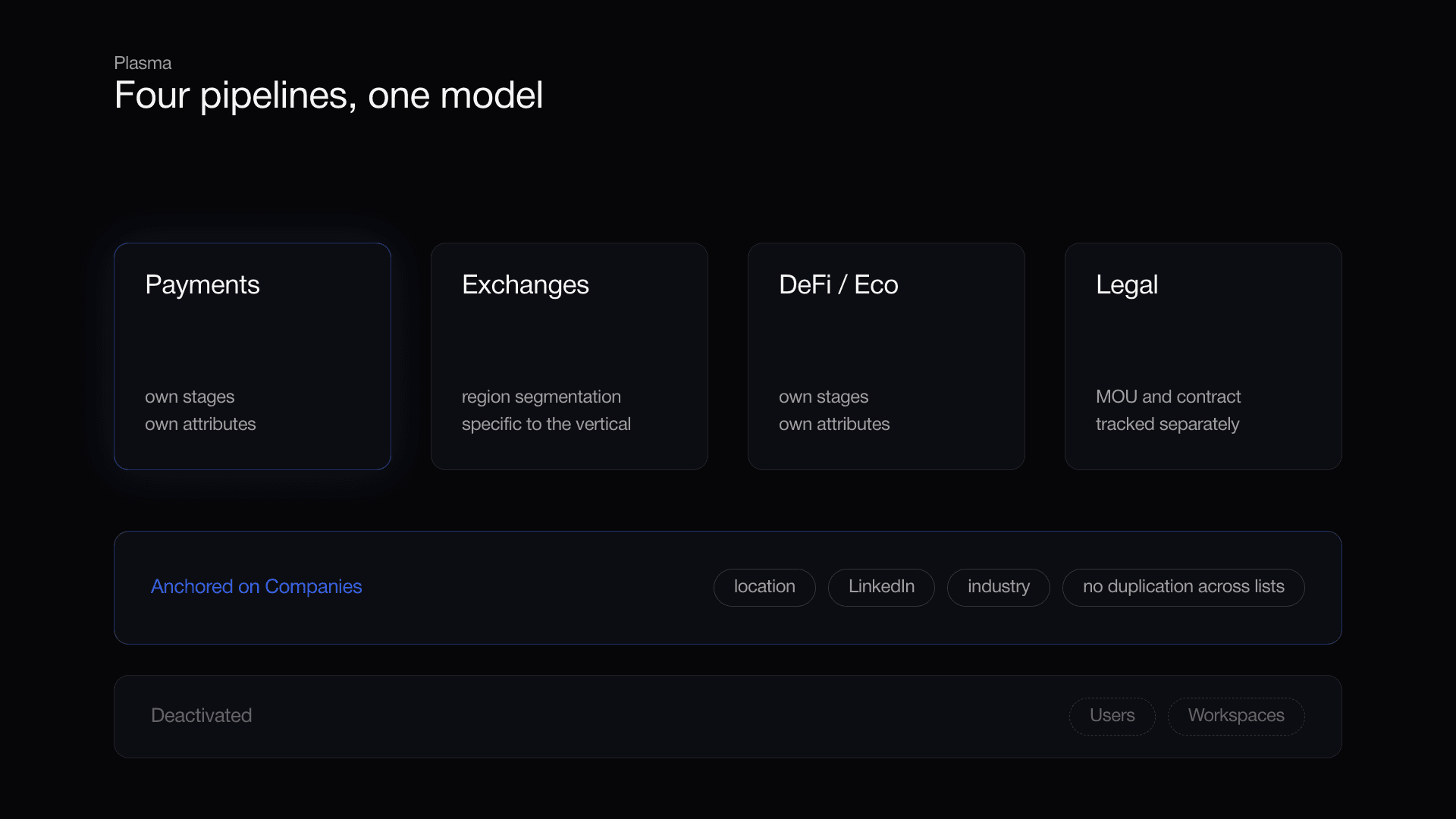Click own stages text in DeFi / Eco card
The height and width of the screenshot is (819, 1456).
click(824, 397)
